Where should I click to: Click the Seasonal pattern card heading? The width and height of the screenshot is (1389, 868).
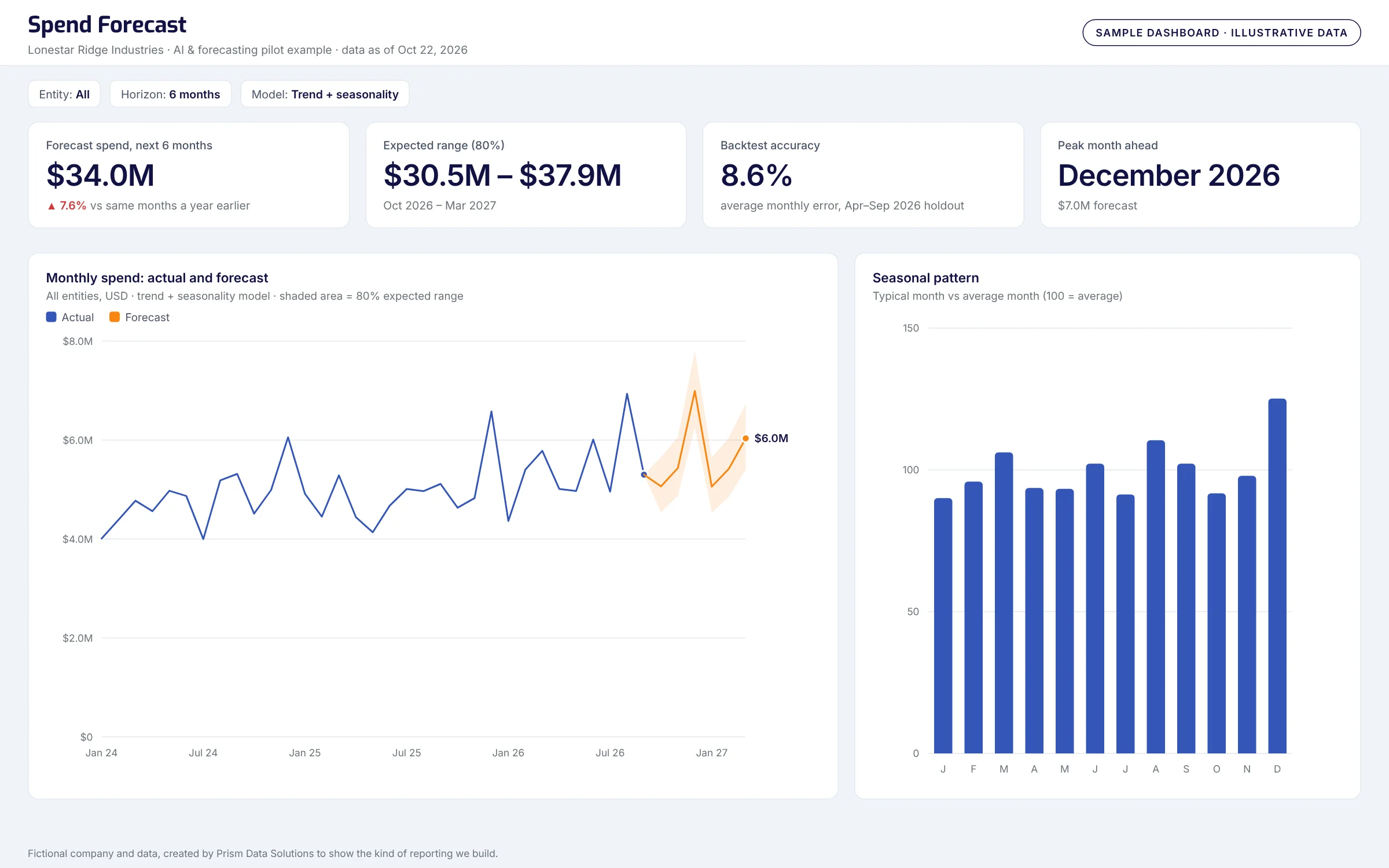pos(925,278)
